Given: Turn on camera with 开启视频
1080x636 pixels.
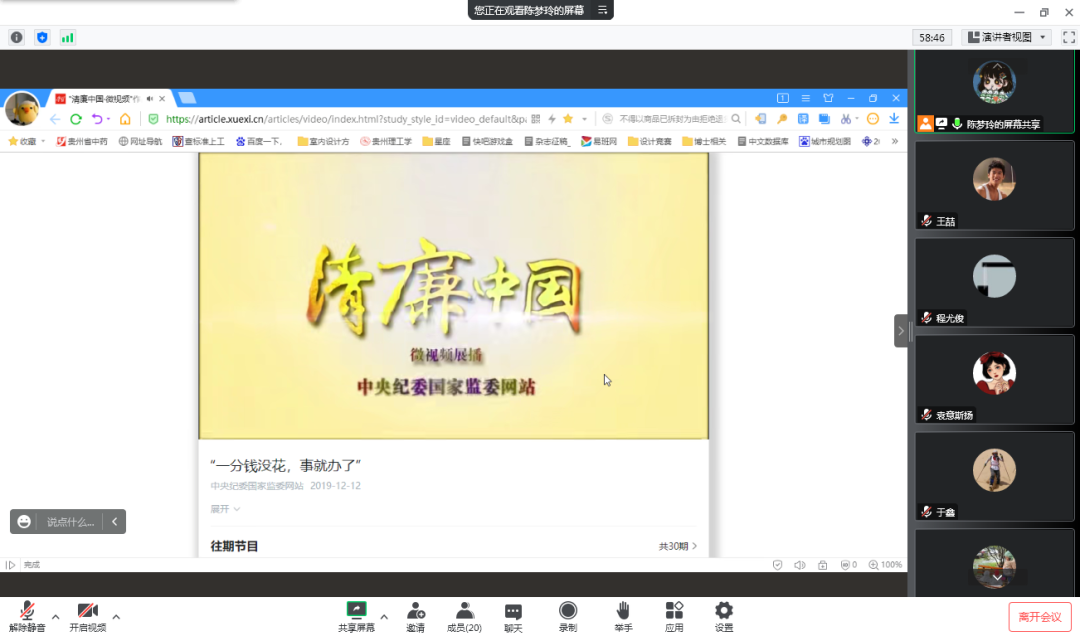Looking at the screenshot, I should click(x=88, y=615).
